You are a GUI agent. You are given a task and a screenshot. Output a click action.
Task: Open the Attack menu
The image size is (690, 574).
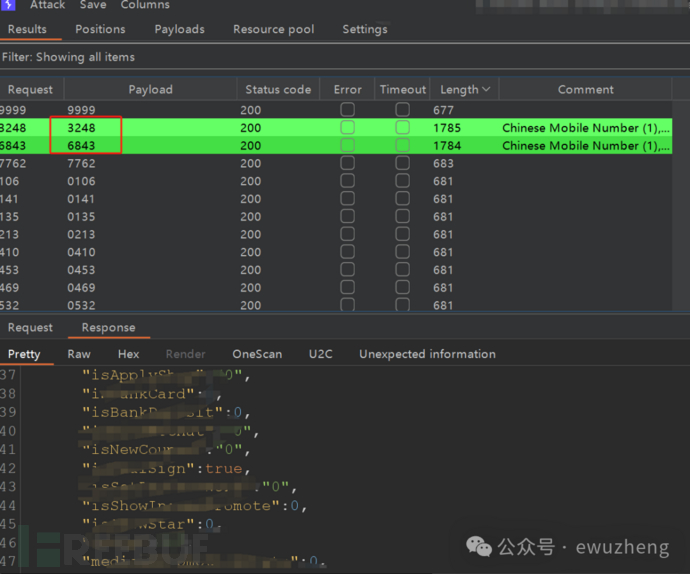[47, 5]
